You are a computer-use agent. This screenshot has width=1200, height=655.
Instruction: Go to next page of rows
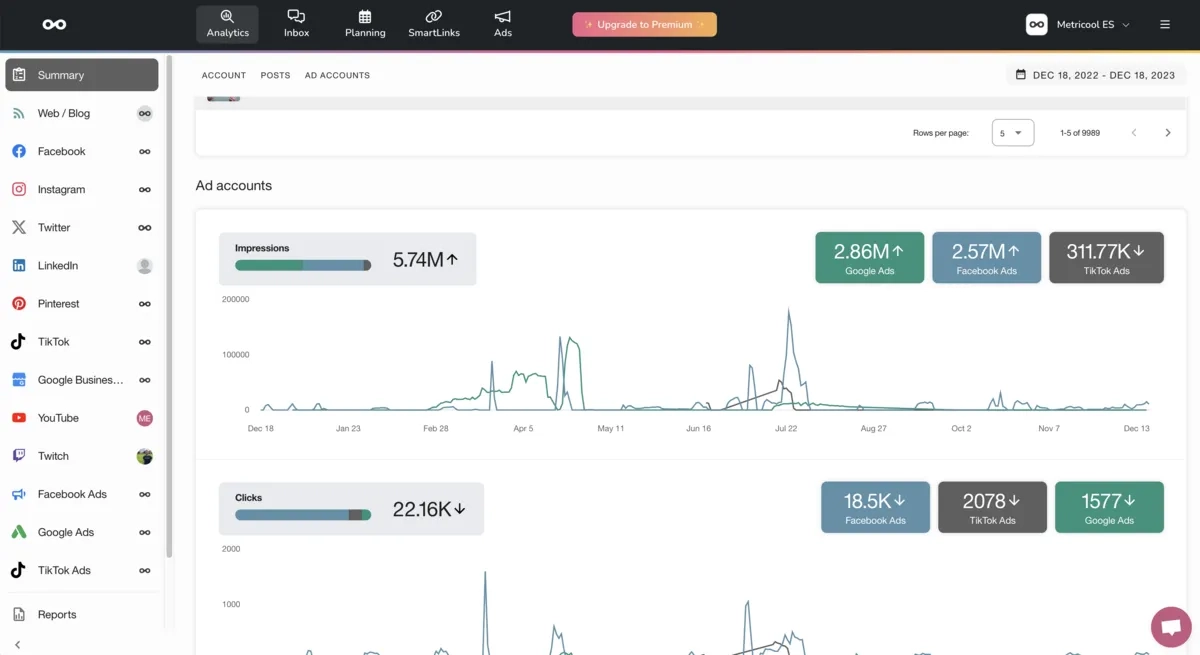[1167, 133]
